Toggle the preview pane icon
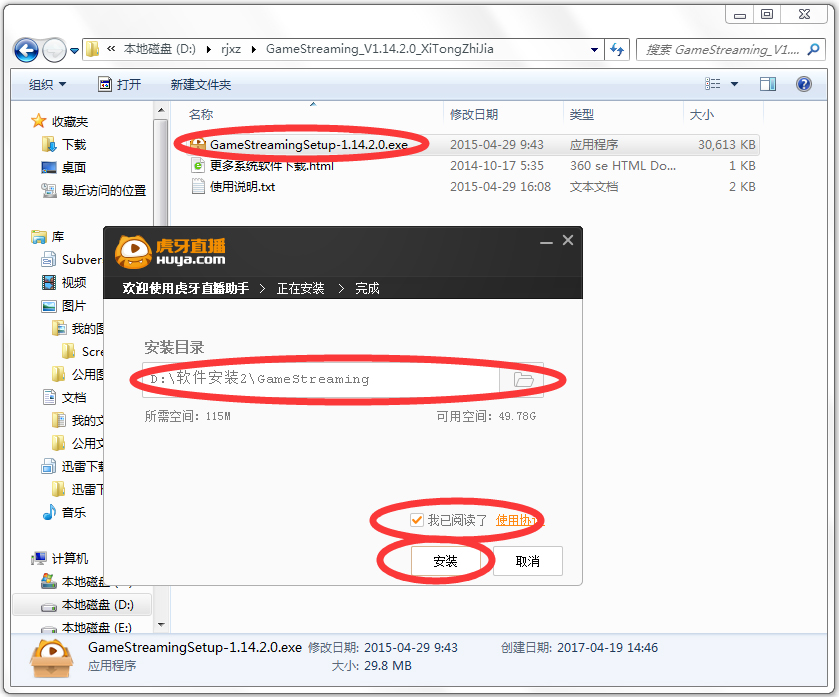 [x=768, y=84]
